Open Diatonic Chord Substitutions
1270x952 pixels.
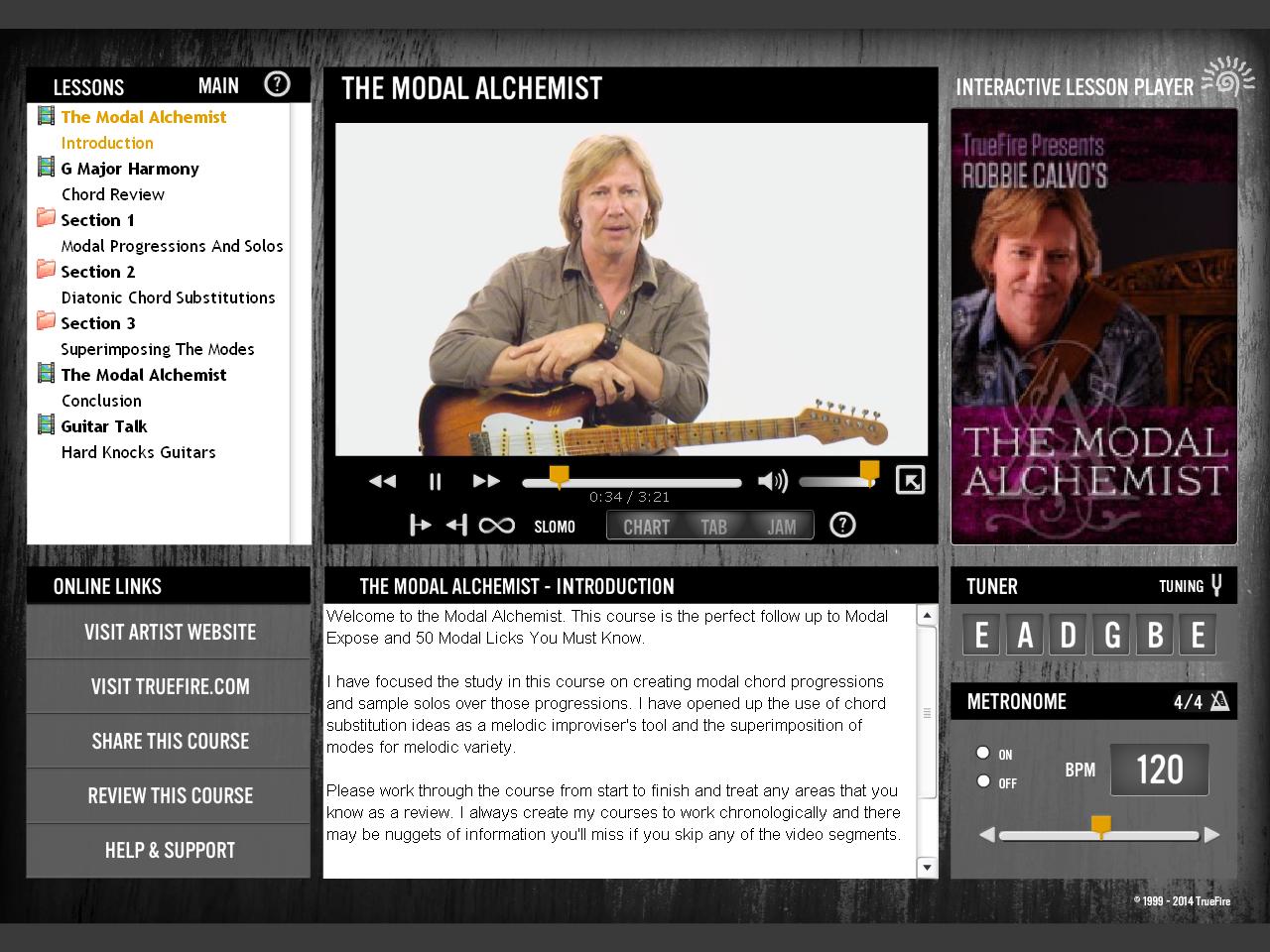pyautogui.click(x=168, y=297)
